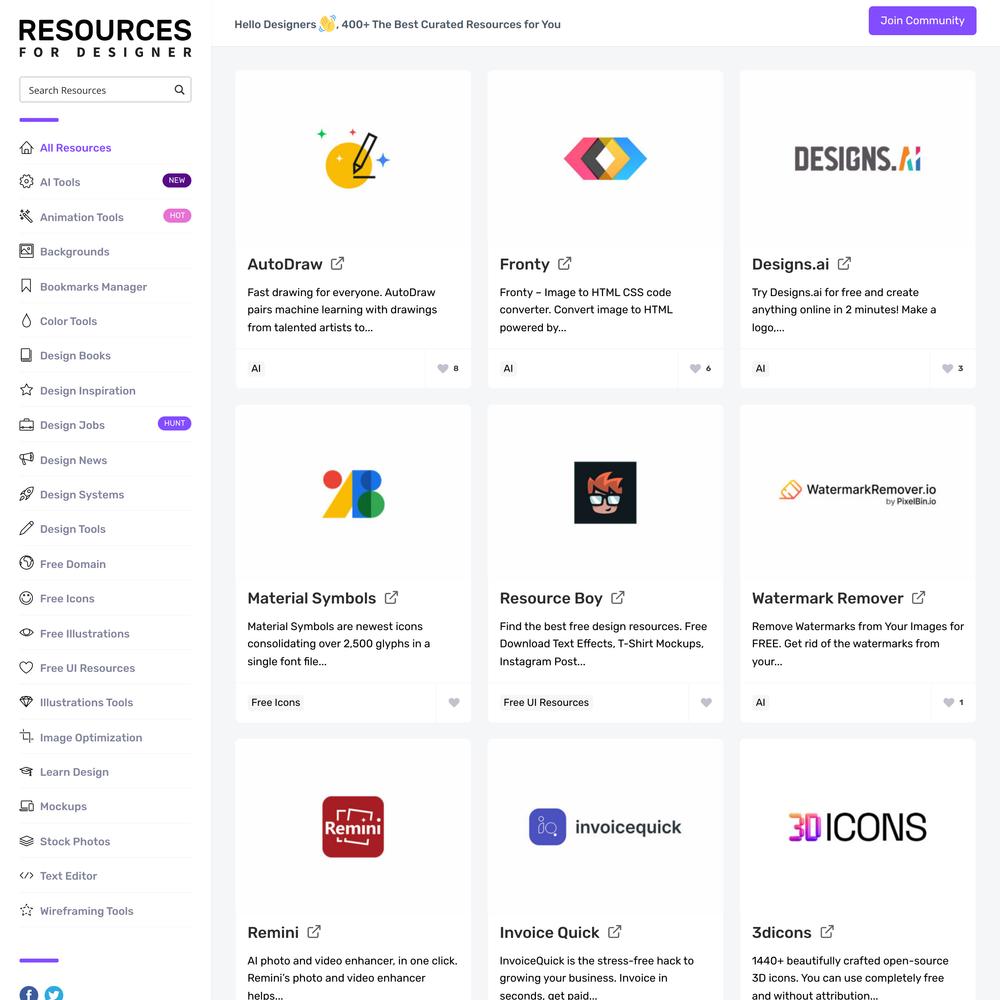Select Free Illustrations category
Screen dimensions: 1000x1000
click(84, 633)
